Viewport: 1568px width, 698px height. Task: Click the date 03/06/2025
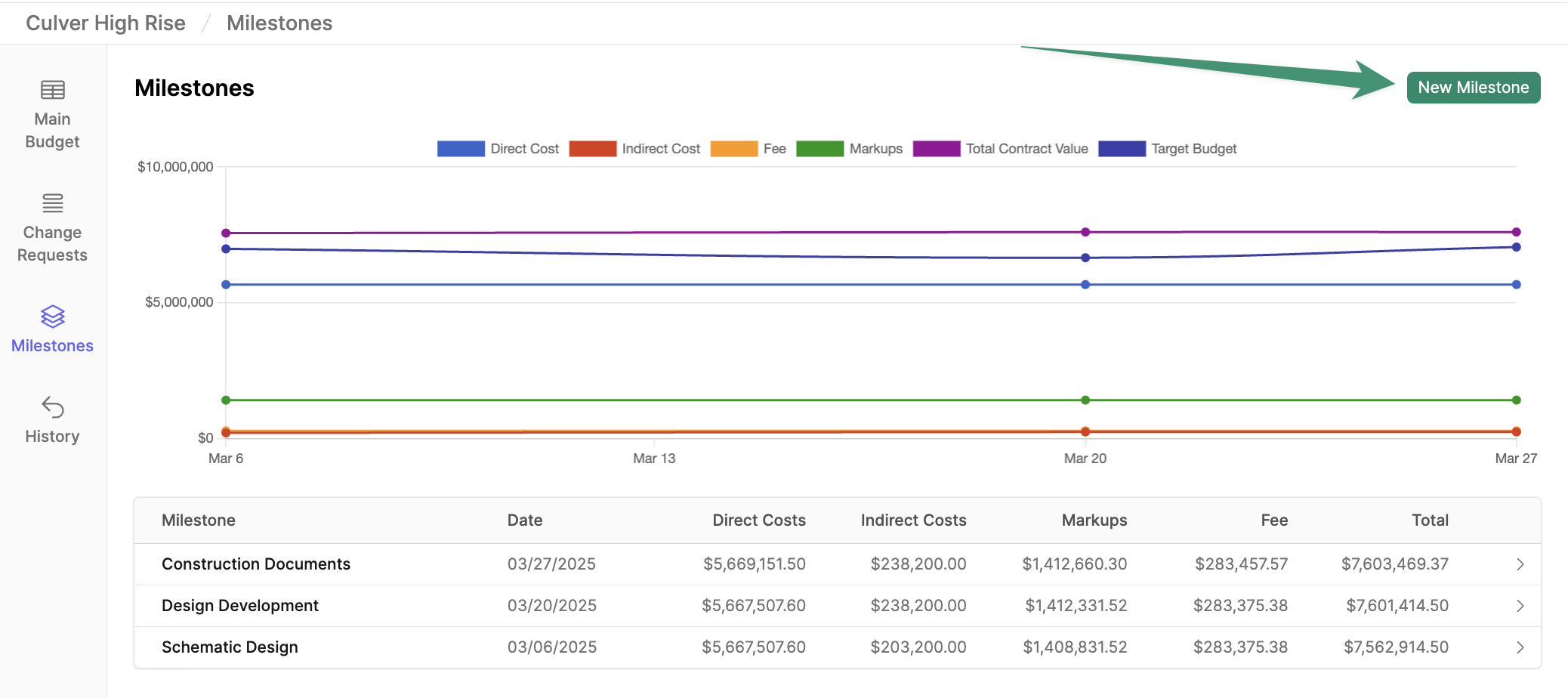click(552, 647)
